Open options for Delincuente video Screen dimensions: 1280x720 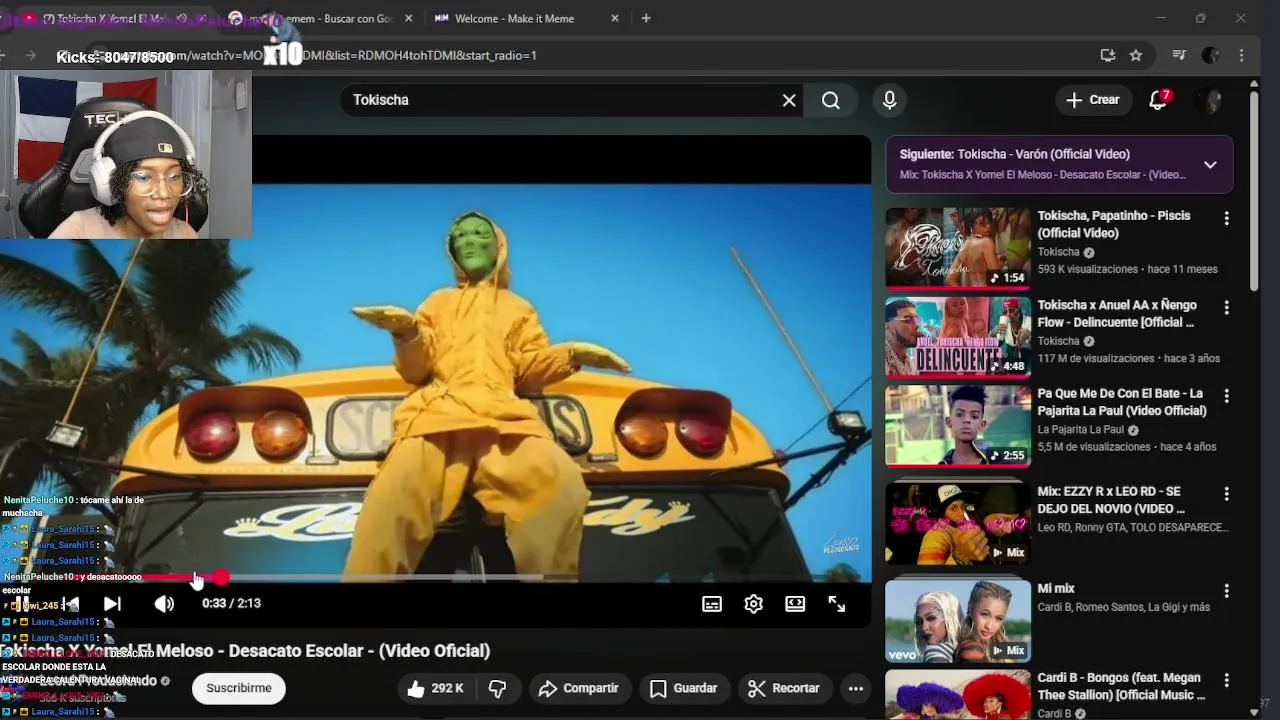[1226, 307]
